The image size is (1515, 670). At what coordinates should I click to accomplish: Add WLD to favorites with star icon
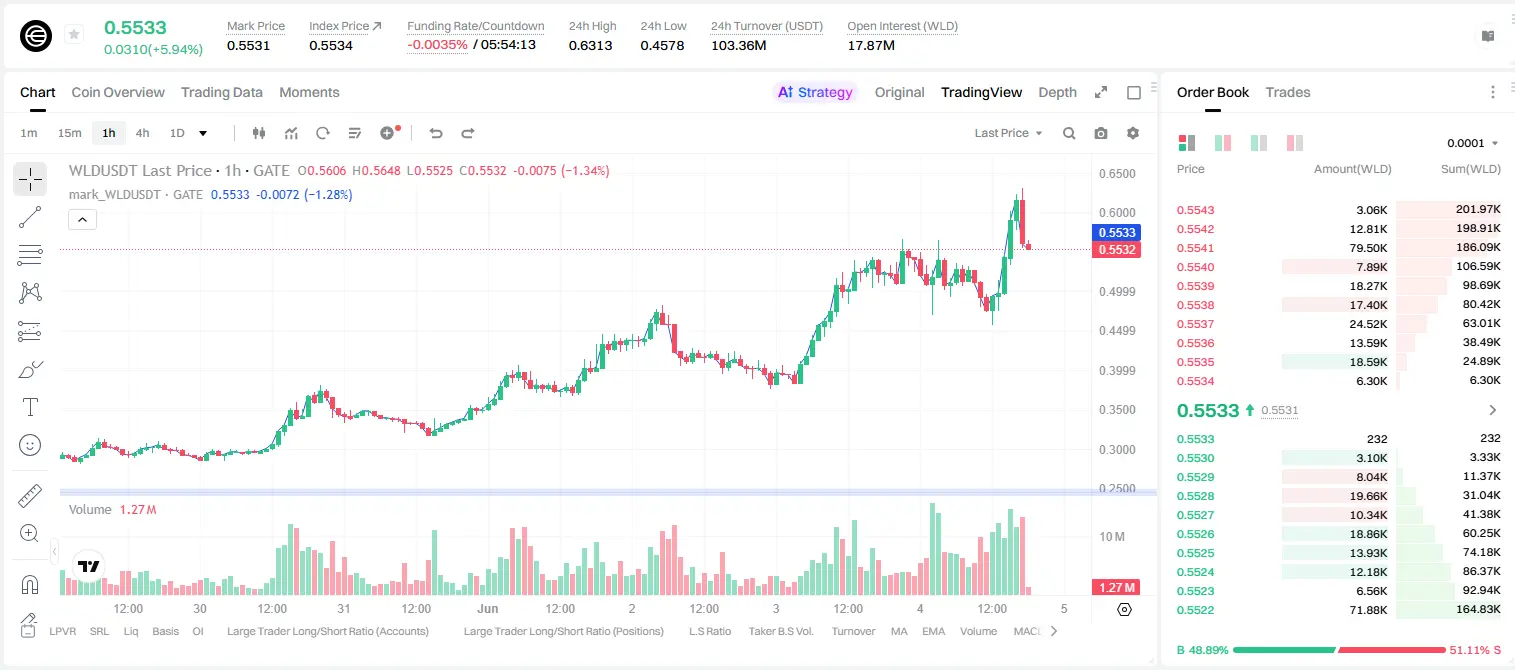74,35
